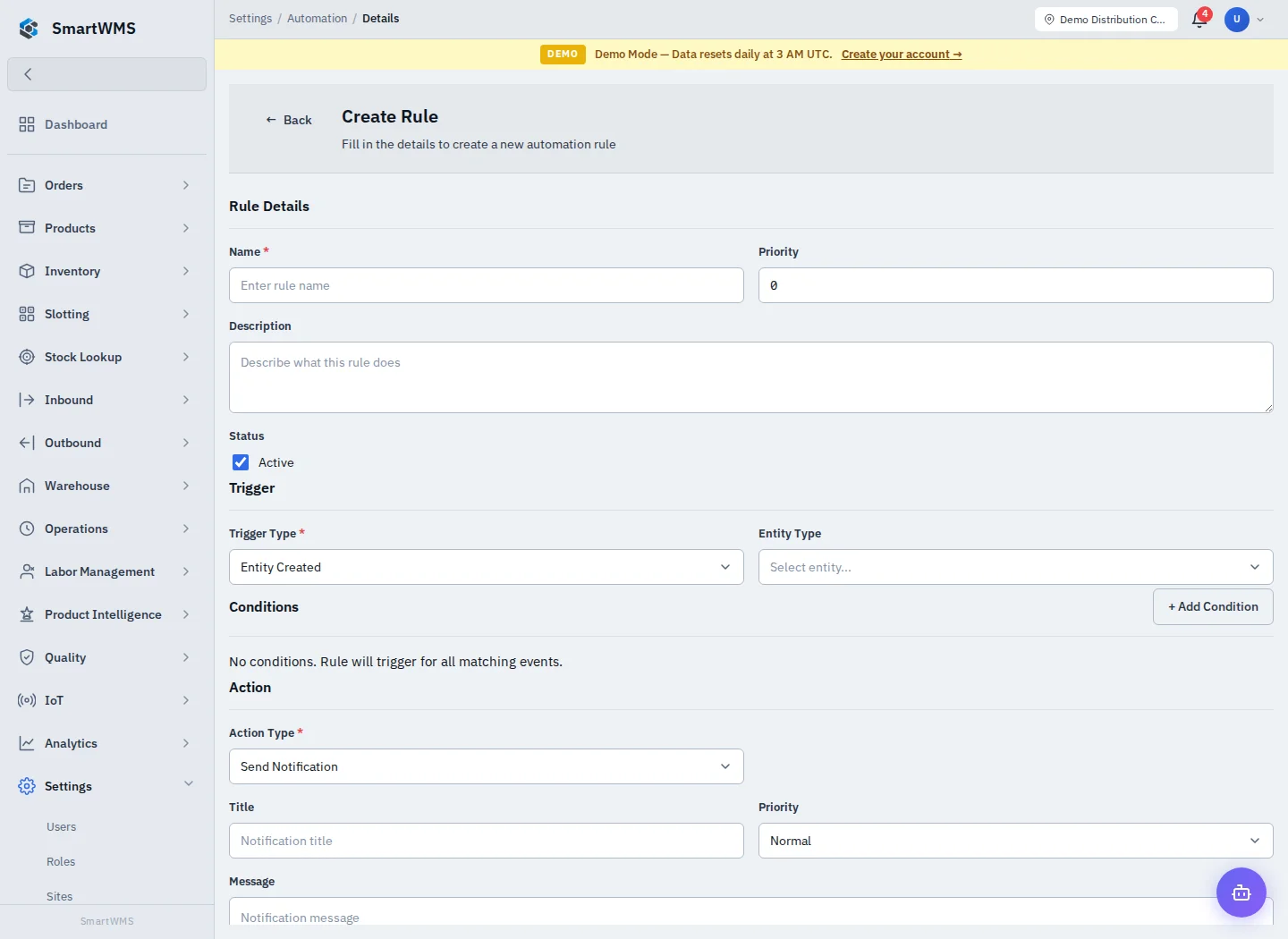The image size is (1288, 939).
Task: Click the Outbound arrow icon
Action: (27, 443)
